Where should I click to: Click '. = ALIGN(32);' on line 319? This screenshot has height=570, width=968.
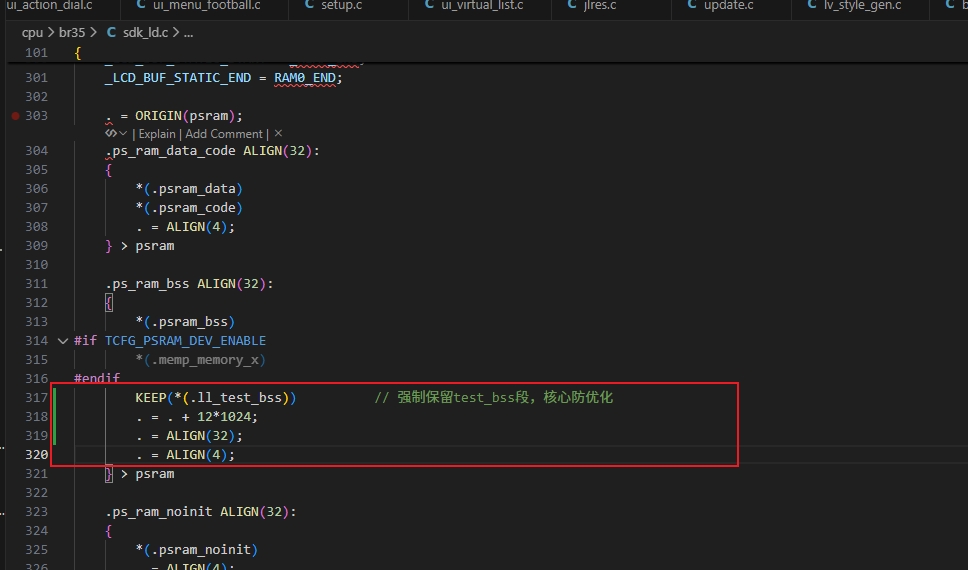coord(189,436)
